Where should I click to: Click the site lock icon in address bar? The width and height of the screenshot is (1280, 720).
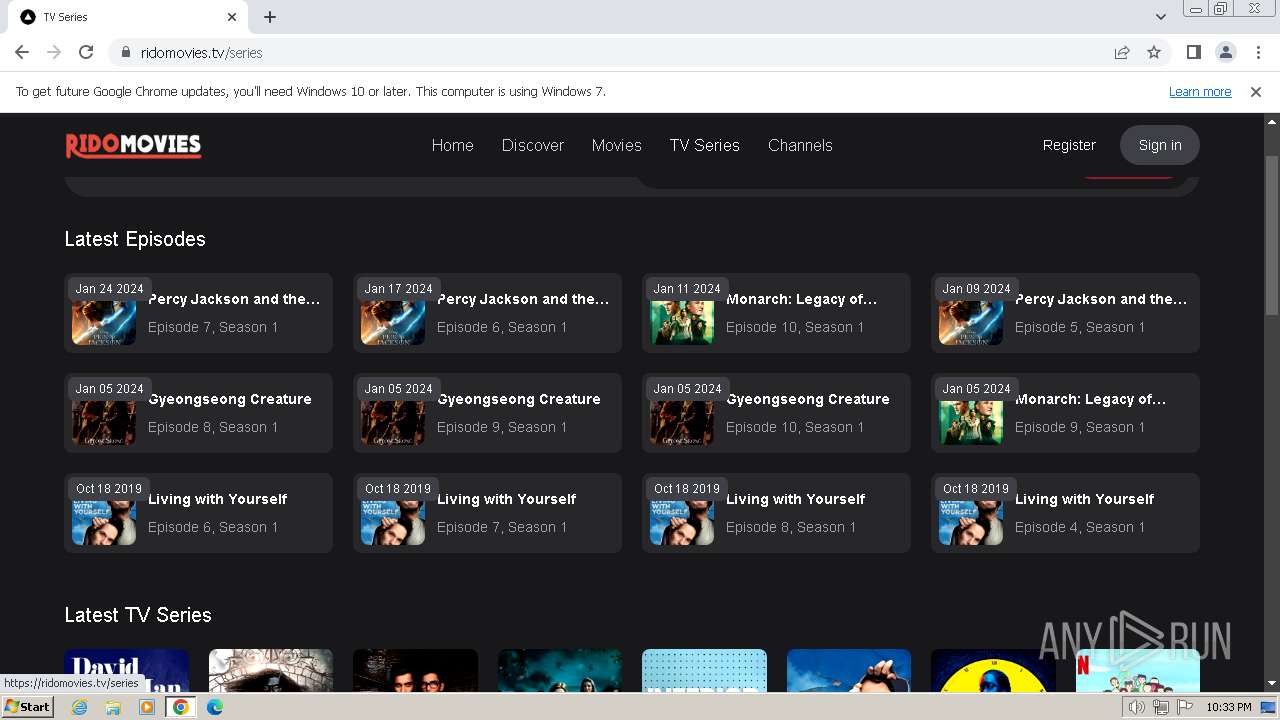point(125,52)
